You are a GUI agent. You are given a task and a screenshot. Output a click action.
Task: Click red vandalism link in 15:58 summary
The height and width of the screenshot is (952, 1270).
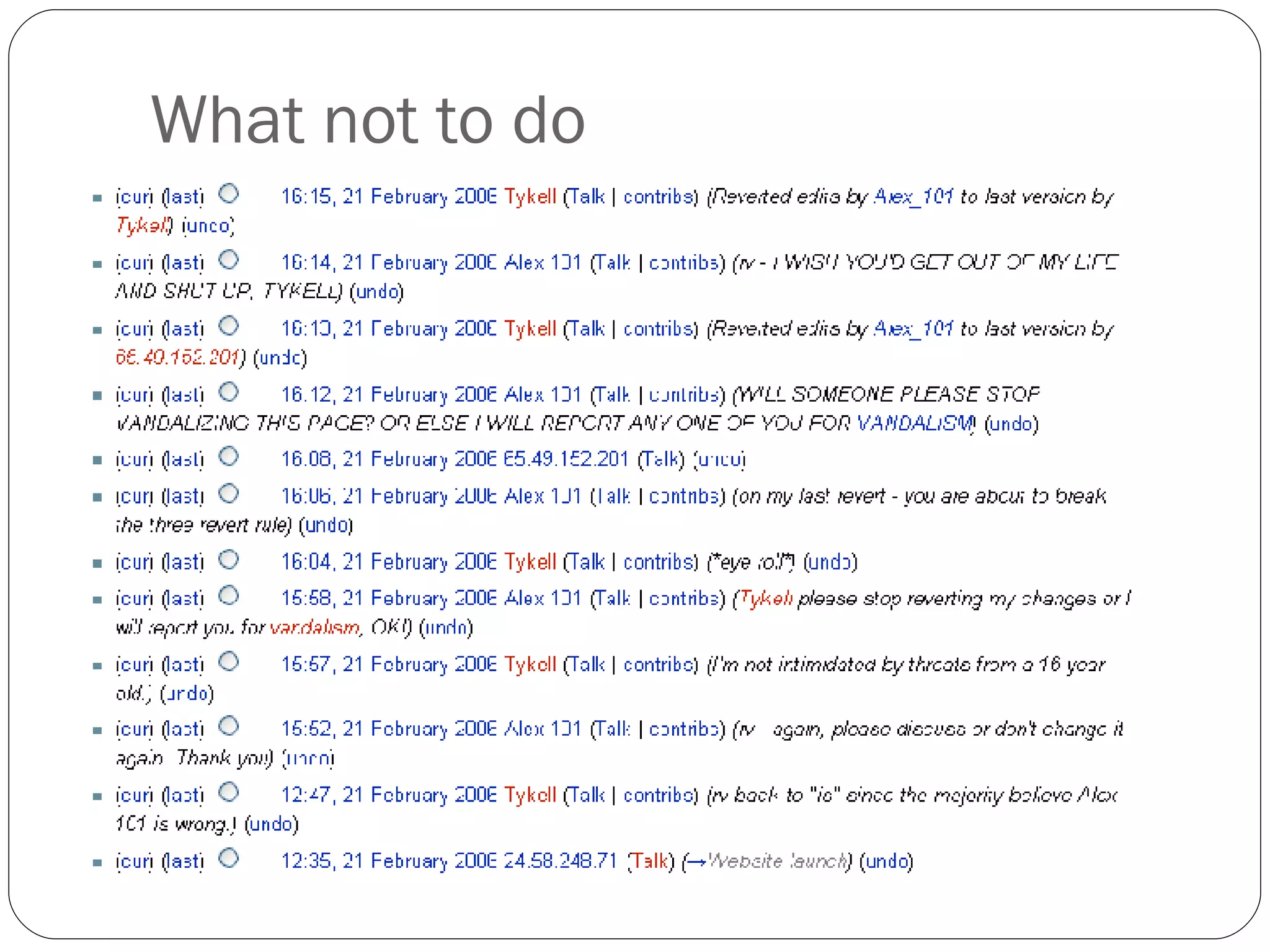314,628
